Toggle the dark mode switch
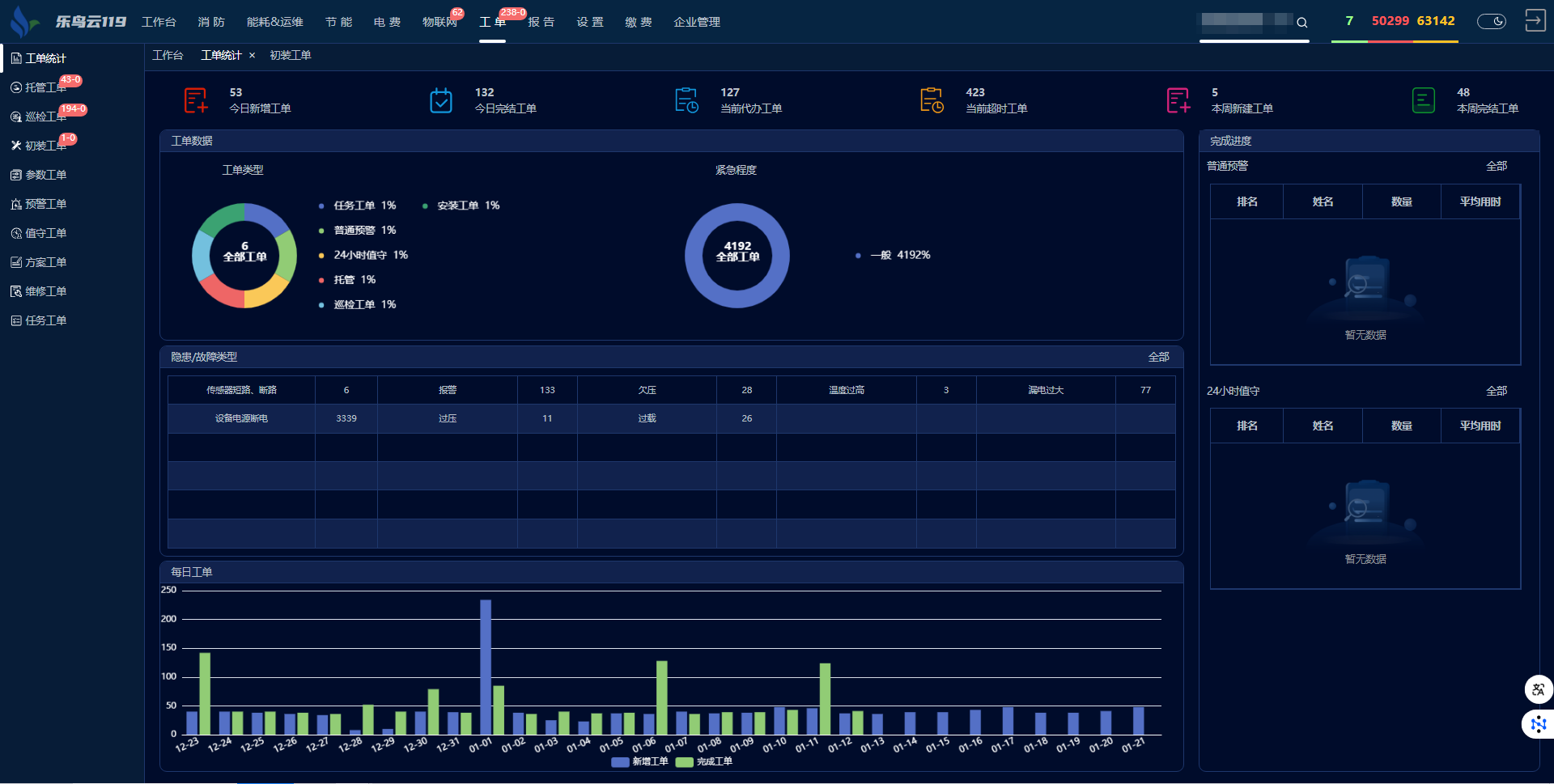Screen dimensions: 1554x784 pos(1491,21)
